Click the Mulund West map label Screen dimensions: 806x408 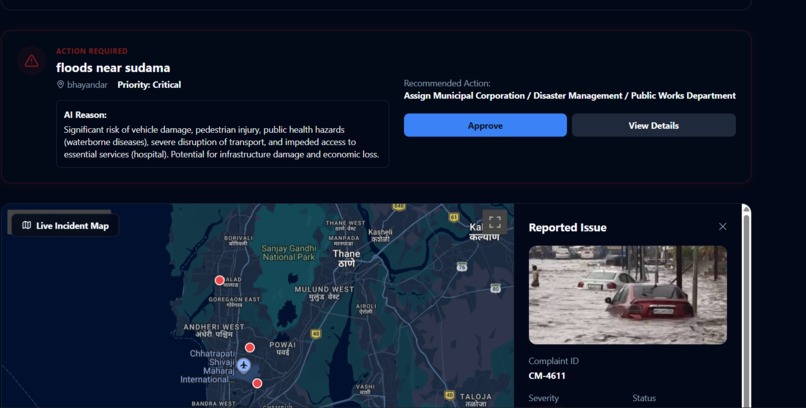point(324,293)
